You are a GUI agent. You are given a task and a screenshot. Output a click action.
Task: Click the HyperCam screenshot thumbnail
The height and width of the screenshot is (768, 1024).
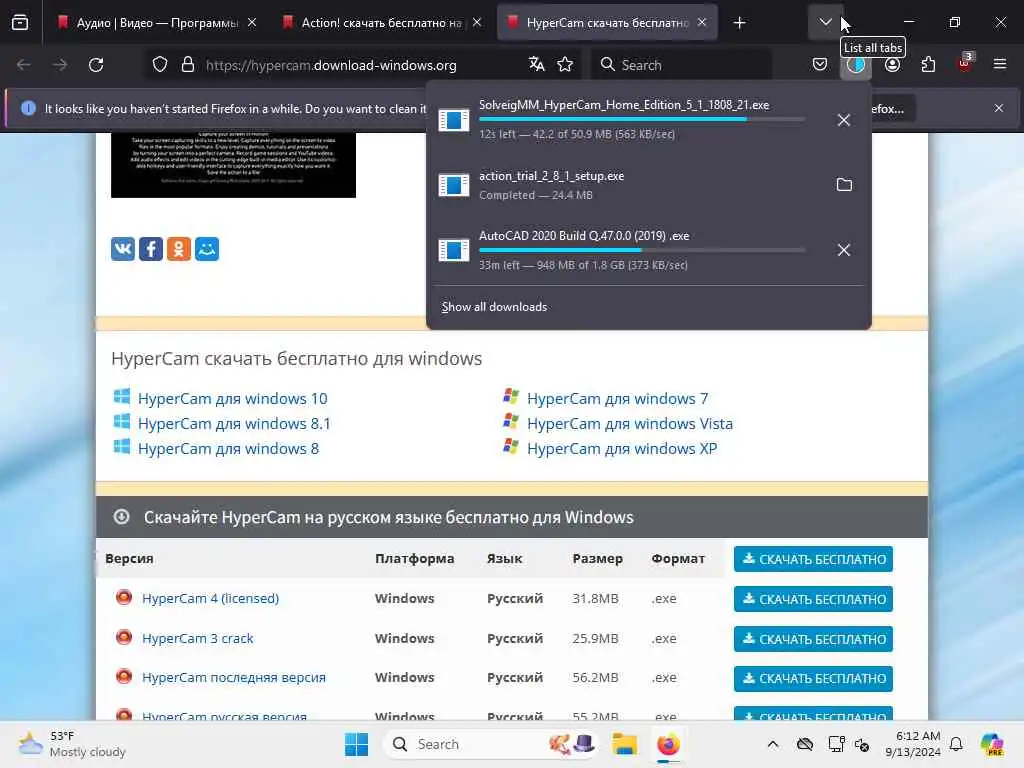[x=233, y=165]
